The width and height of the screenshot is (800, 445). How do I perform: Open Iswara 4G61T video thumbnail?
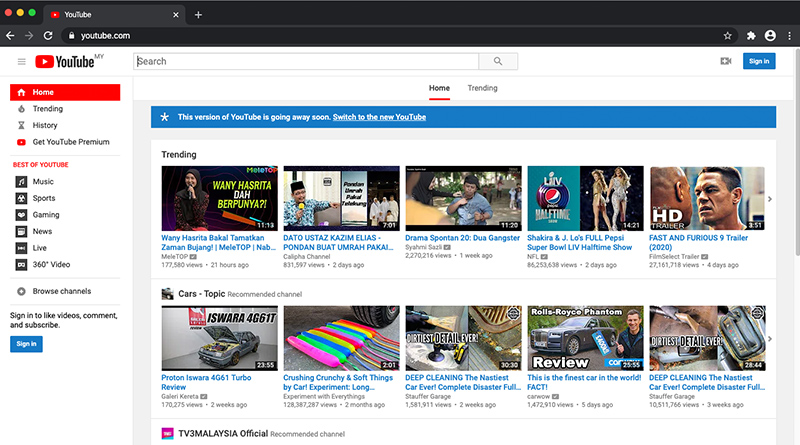(x=219, y=338)
